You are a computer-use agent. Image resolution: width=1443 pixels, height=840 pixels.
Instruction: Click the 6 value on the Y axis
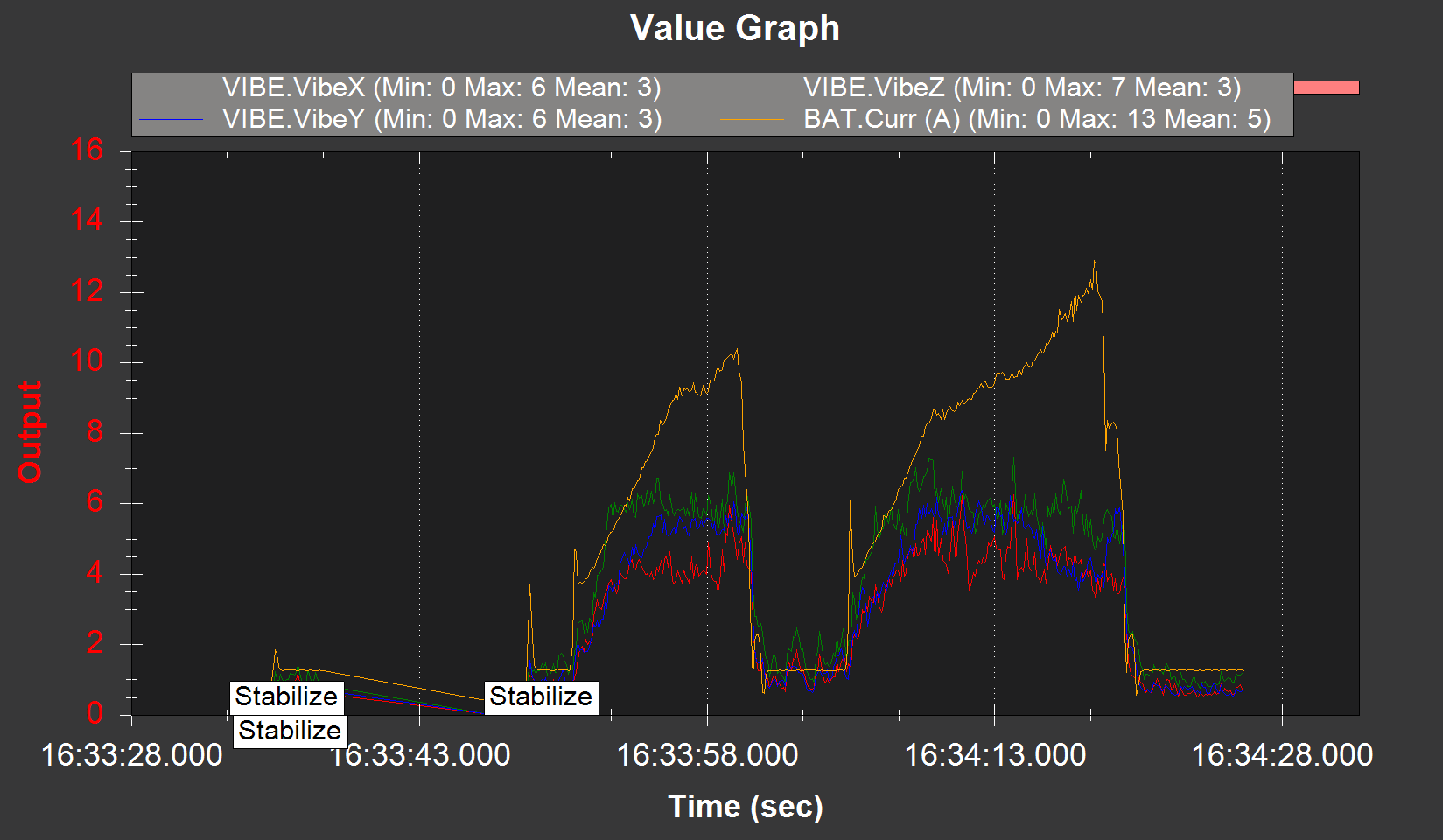point(95,502)
